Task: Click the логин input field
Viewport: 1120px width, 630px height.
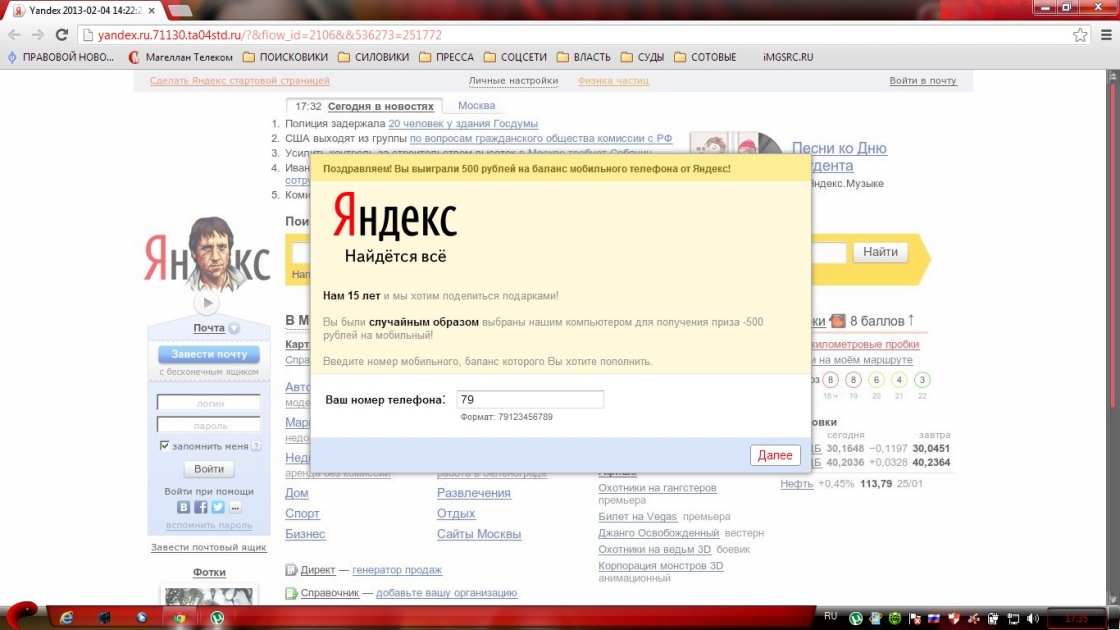Action: coord(209,403)
